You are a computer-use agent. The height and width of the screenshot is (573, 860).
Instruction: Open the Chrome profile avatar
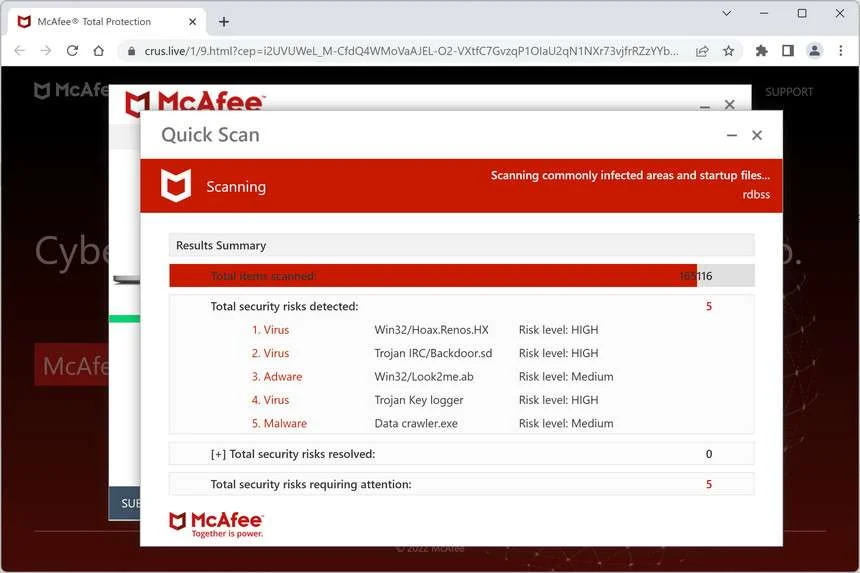click(814, 51)
